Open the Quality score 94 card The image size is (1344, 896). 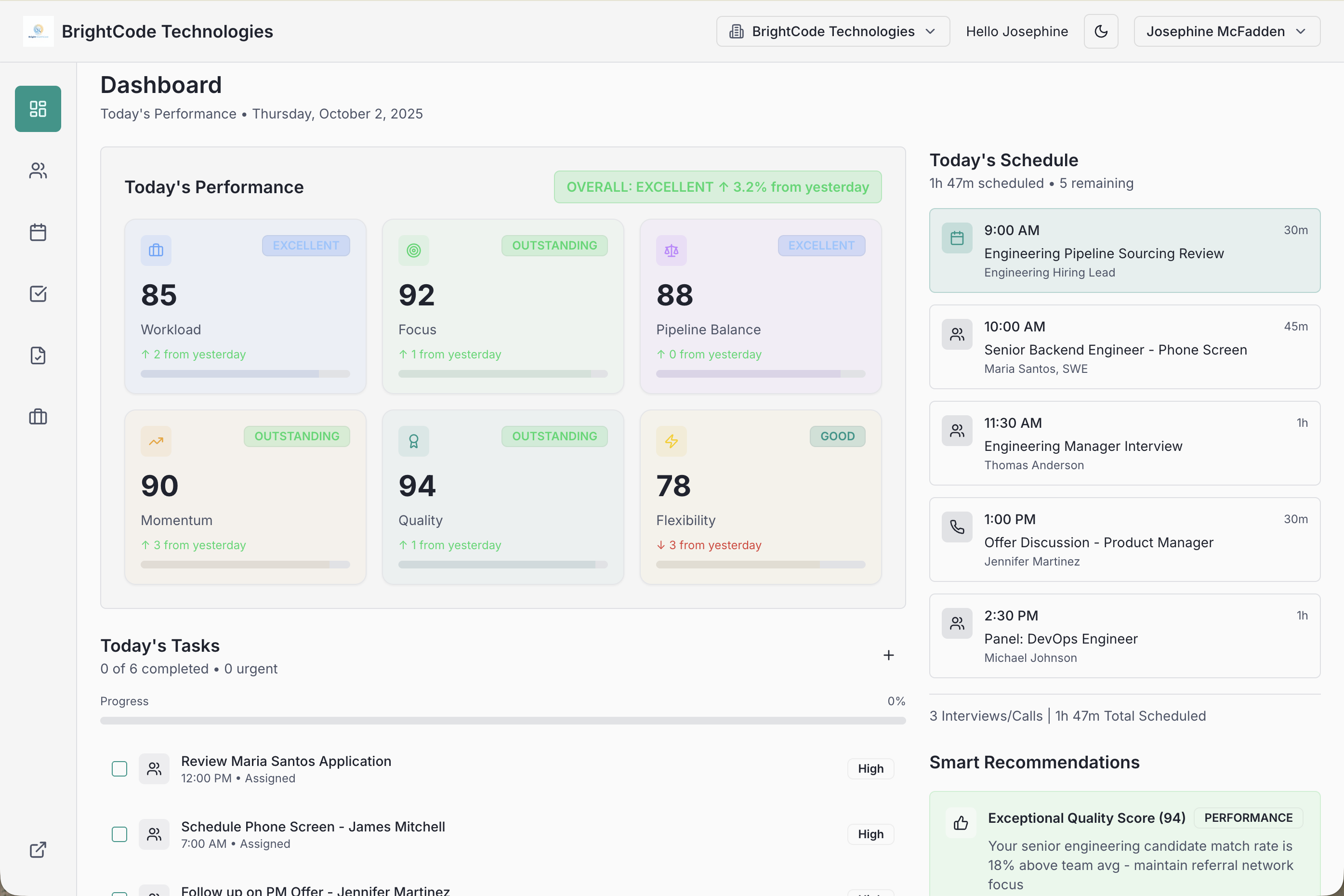coord(502,497)
